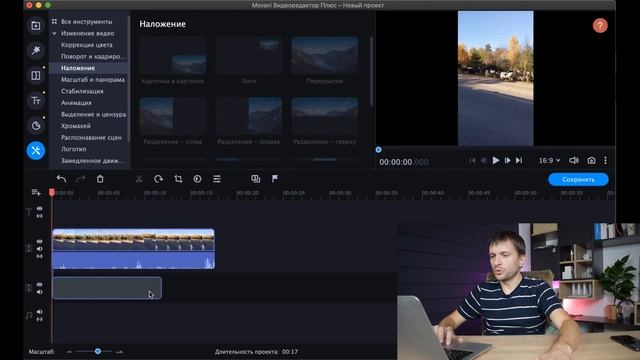Screen dimensions: 640x360
Task: Open Поворот и кадрирование tool
Action: coord(93,56)
